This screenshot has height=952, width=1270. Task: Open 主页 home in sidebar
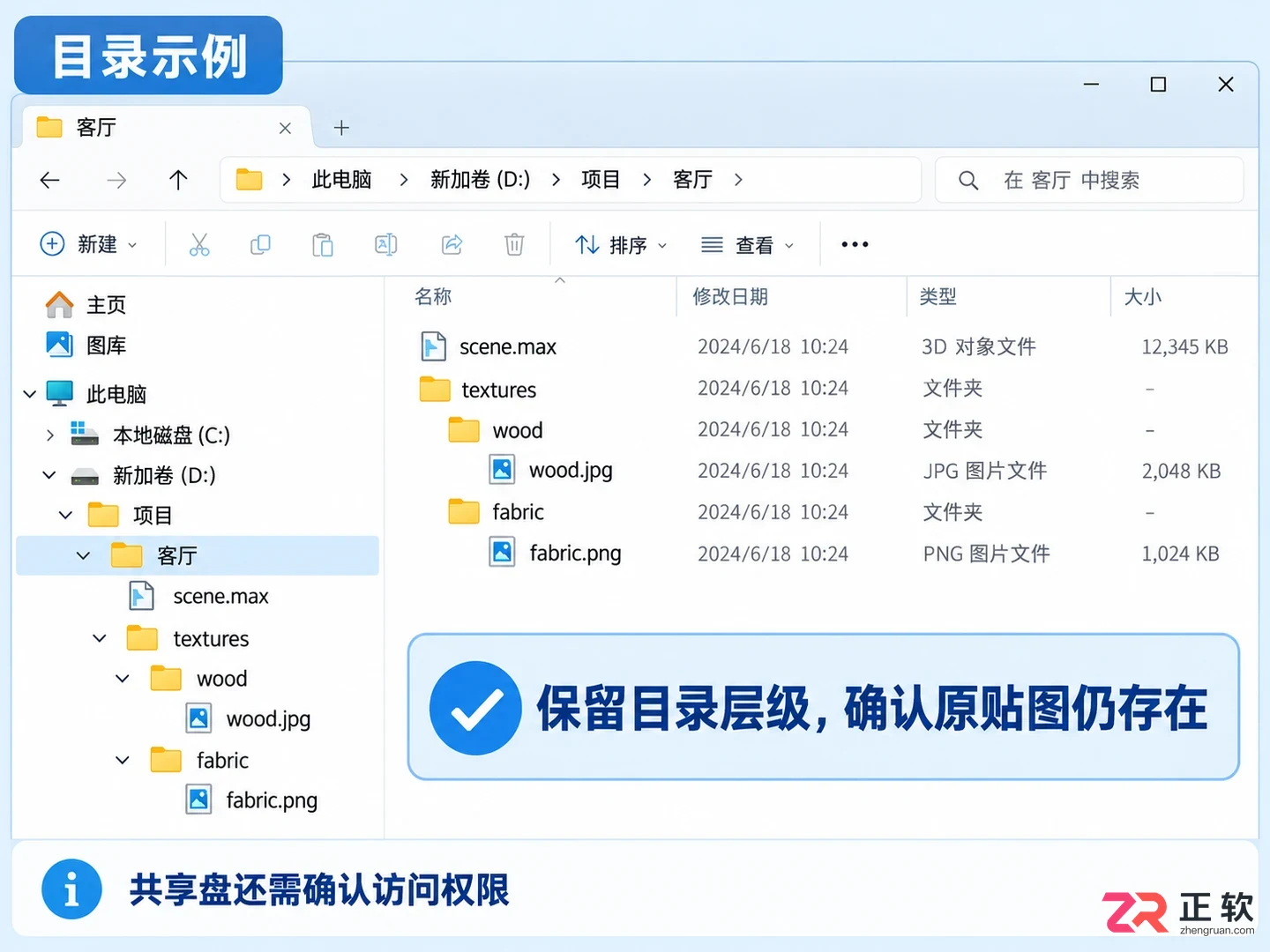pyautogui.click(x=86, y=304)
